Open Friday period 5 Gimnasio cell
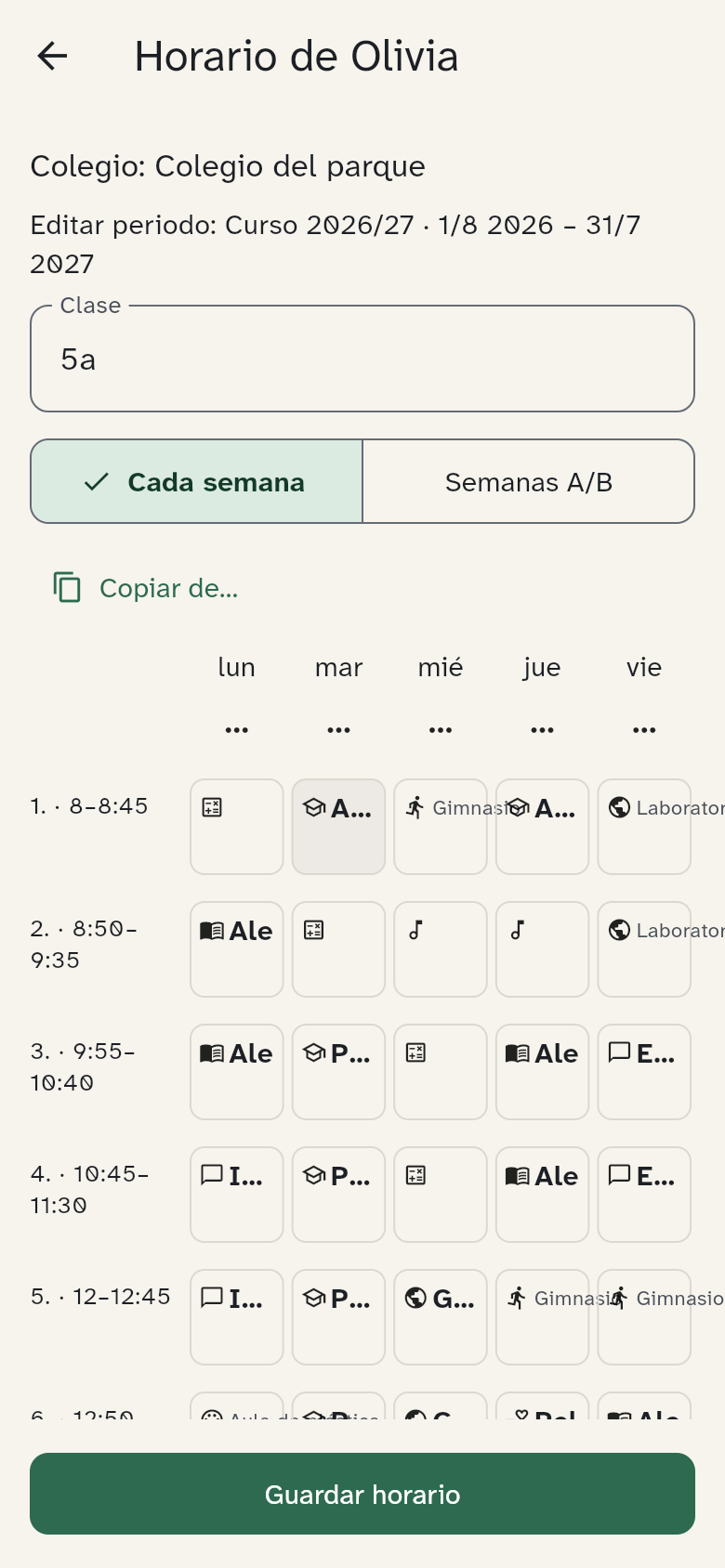 [644, 1317]
